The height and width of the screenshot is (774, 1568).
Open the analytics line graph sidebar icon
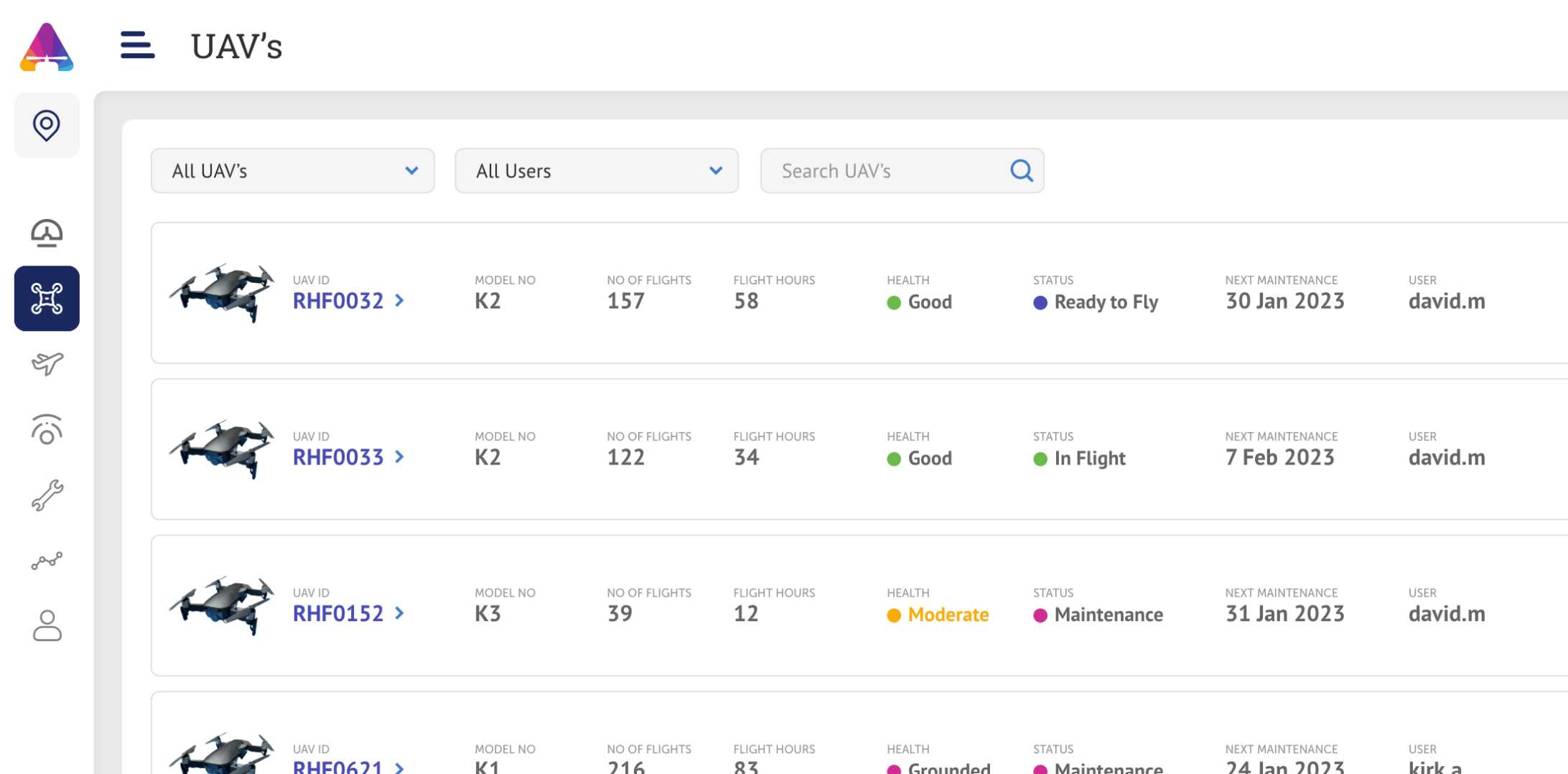point(47,561)
